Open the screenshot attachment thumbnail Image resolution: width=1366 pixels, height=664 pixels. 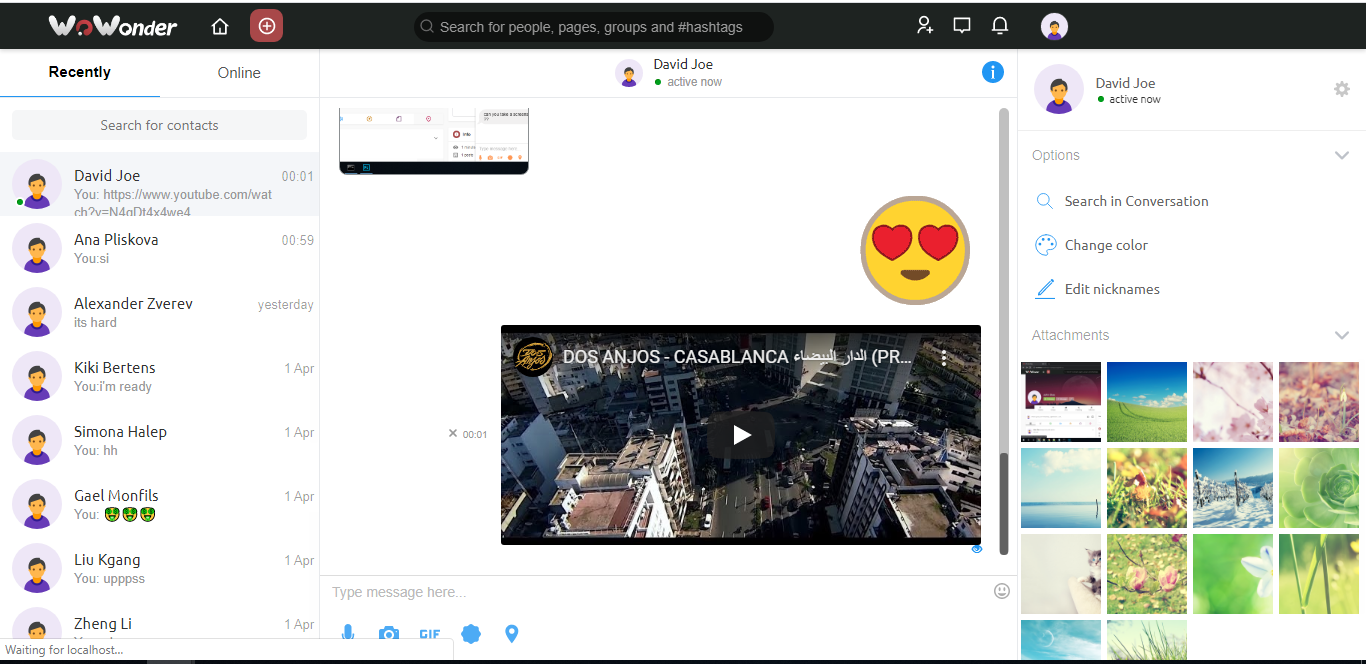pos(1061,402)
